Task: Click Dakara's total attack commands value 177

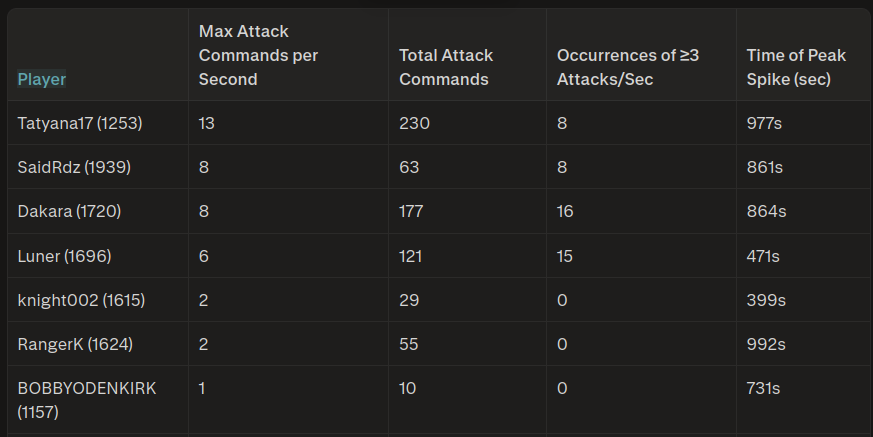Action: [411, 211]
